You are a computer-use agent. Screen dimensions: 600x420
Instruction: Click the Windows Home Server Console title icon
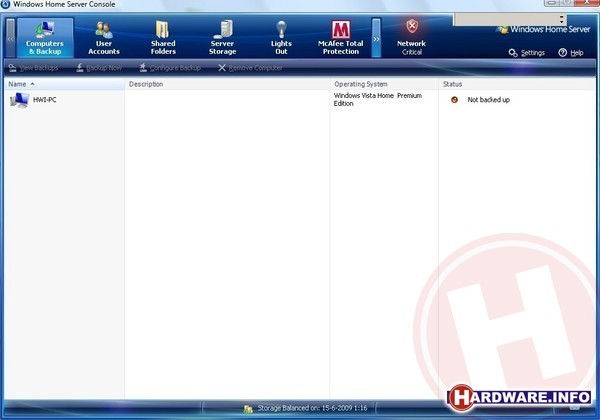coord(5,4)
